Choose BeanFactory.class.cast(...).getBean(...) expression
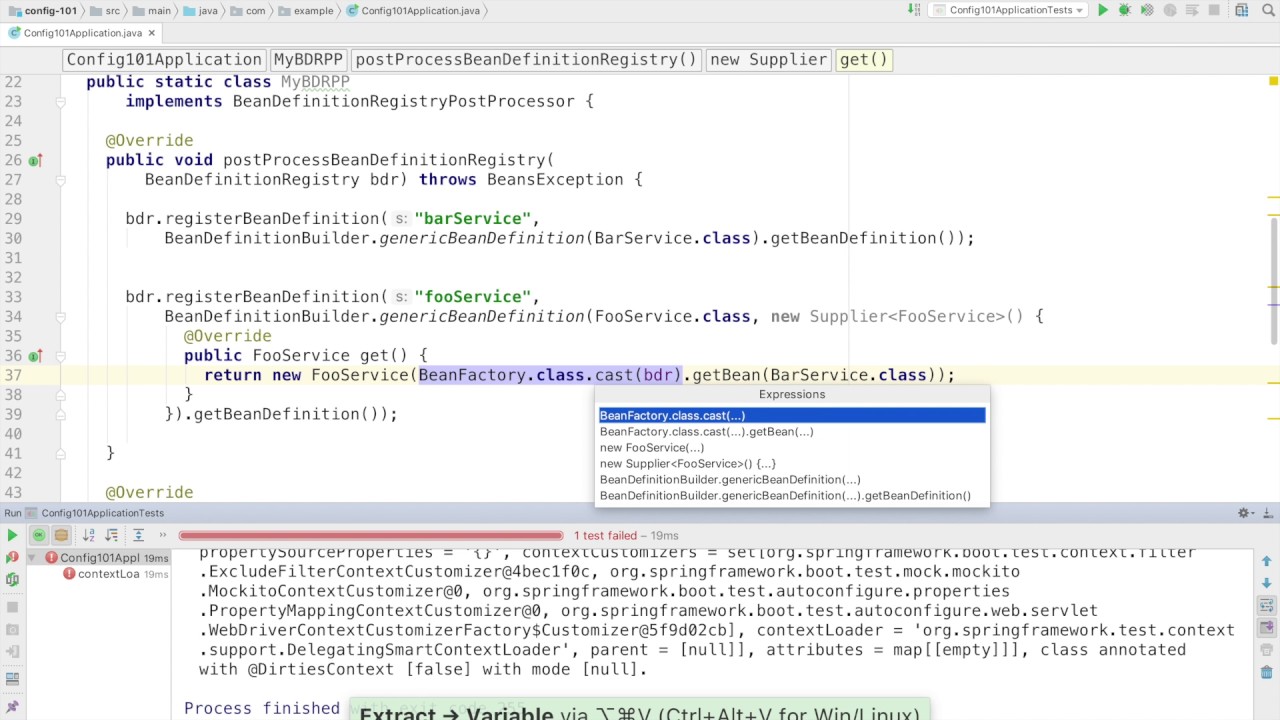This screenshot has width=1280, height=720. 792,431
